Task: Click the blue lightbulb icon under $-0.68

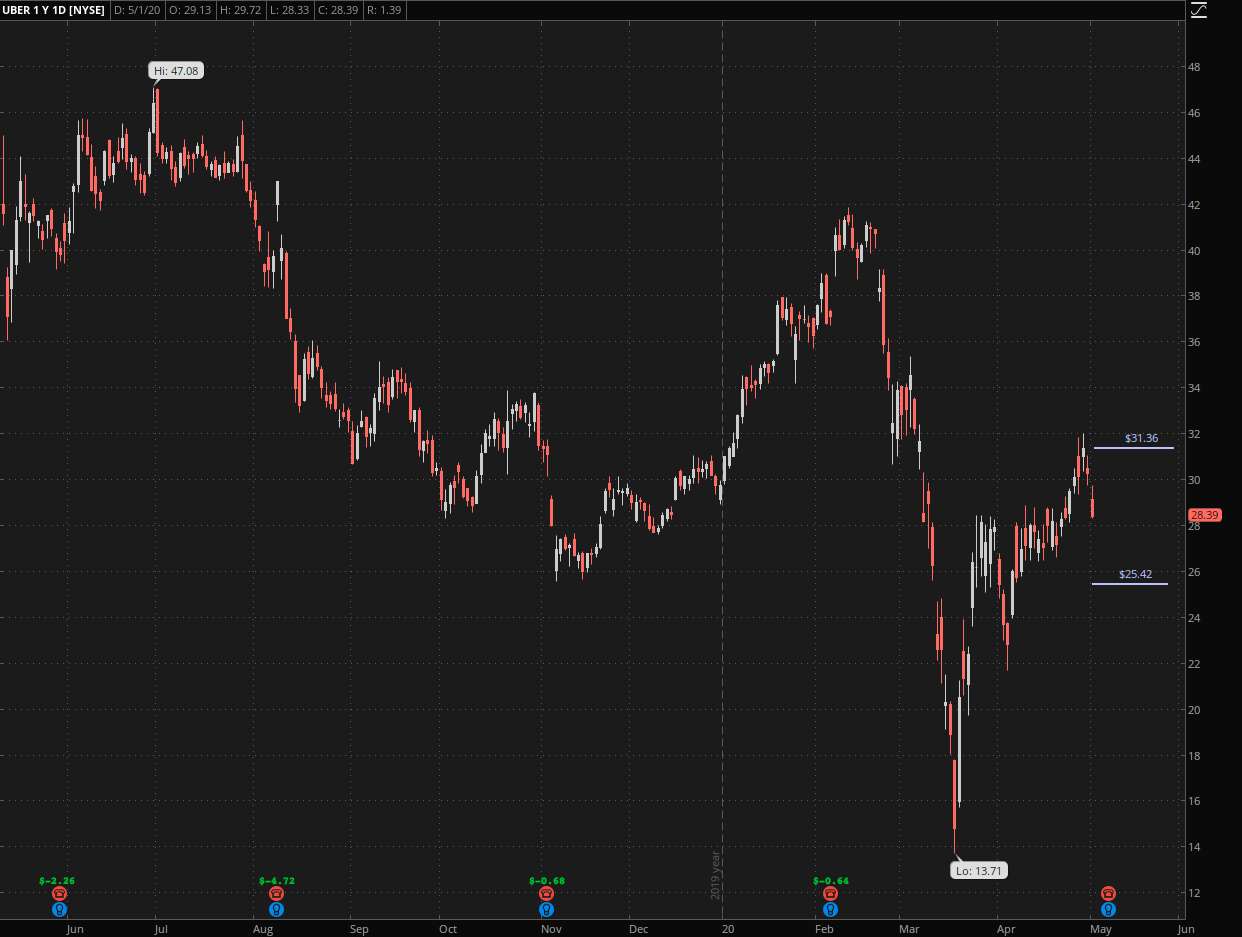Action: (546, 910)
